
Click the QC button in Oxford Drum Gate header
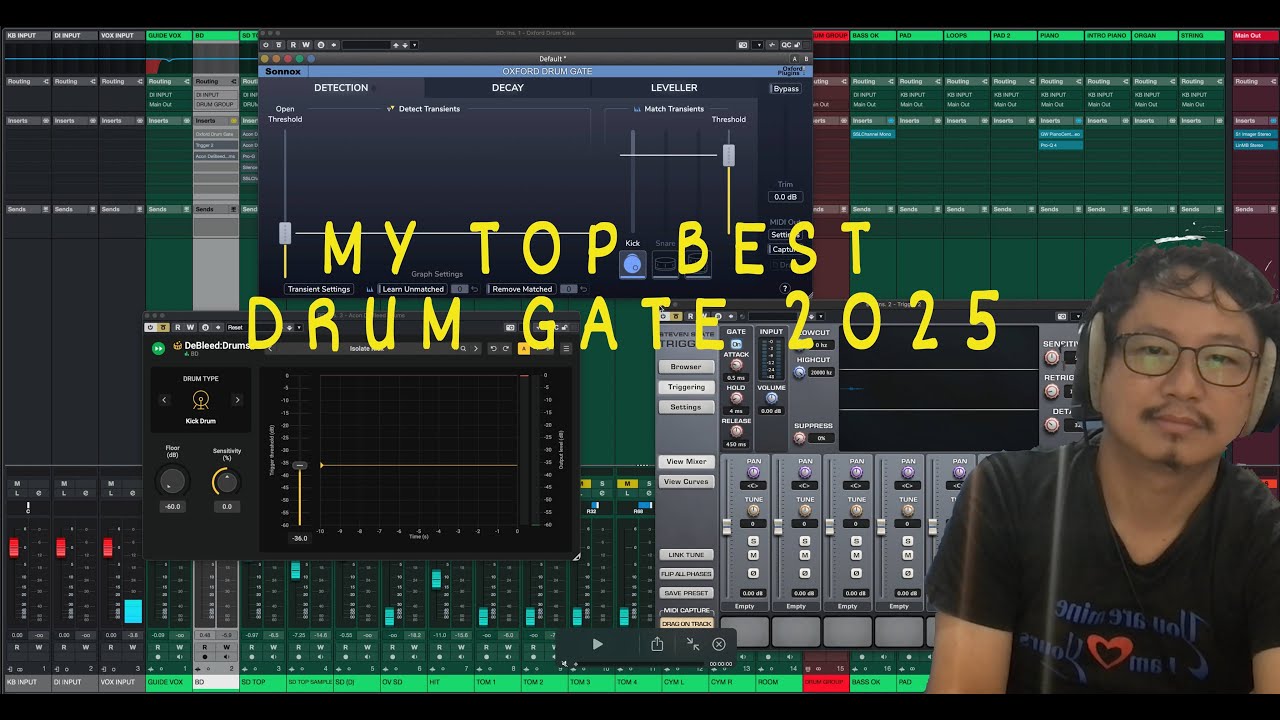pyautogui.click(x=785, y=45)
